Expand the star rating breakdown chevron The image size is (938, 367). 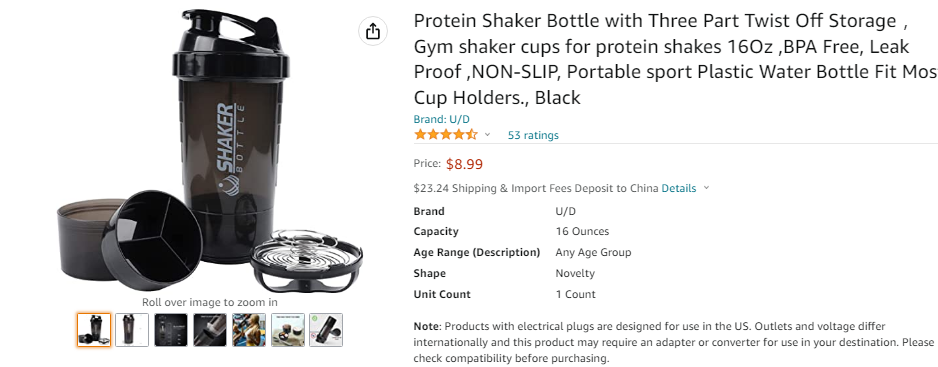487,135
